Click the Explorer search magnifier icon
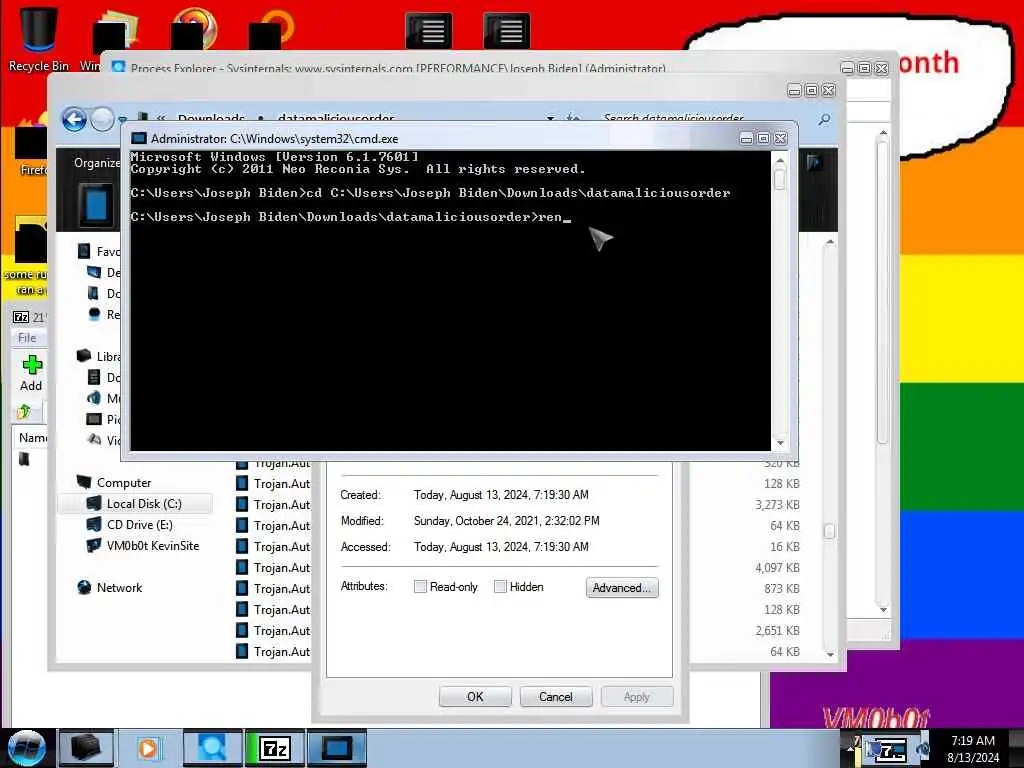 824,120
